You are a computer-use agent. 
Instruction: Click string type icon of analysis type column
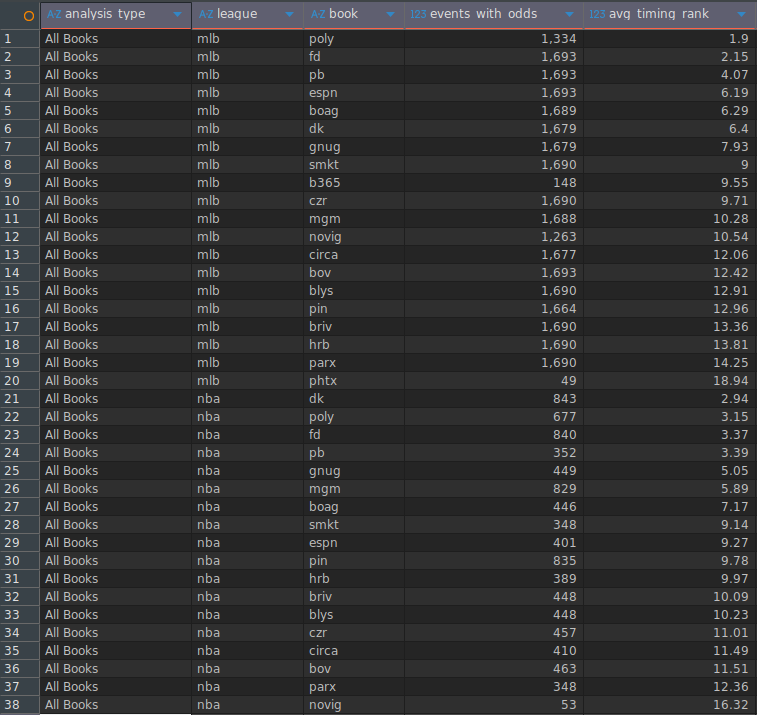(54, 15)
